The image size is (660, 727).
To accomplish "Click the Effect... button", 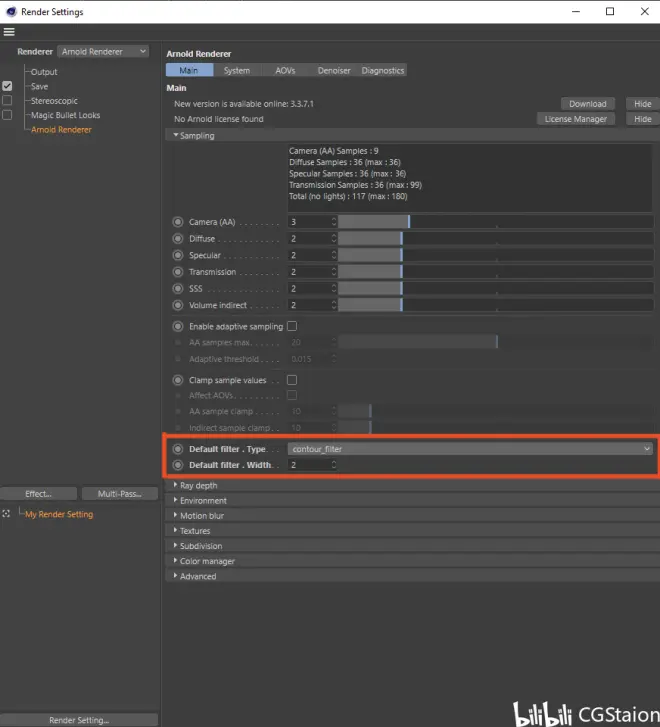I will (x=38, y=494).
